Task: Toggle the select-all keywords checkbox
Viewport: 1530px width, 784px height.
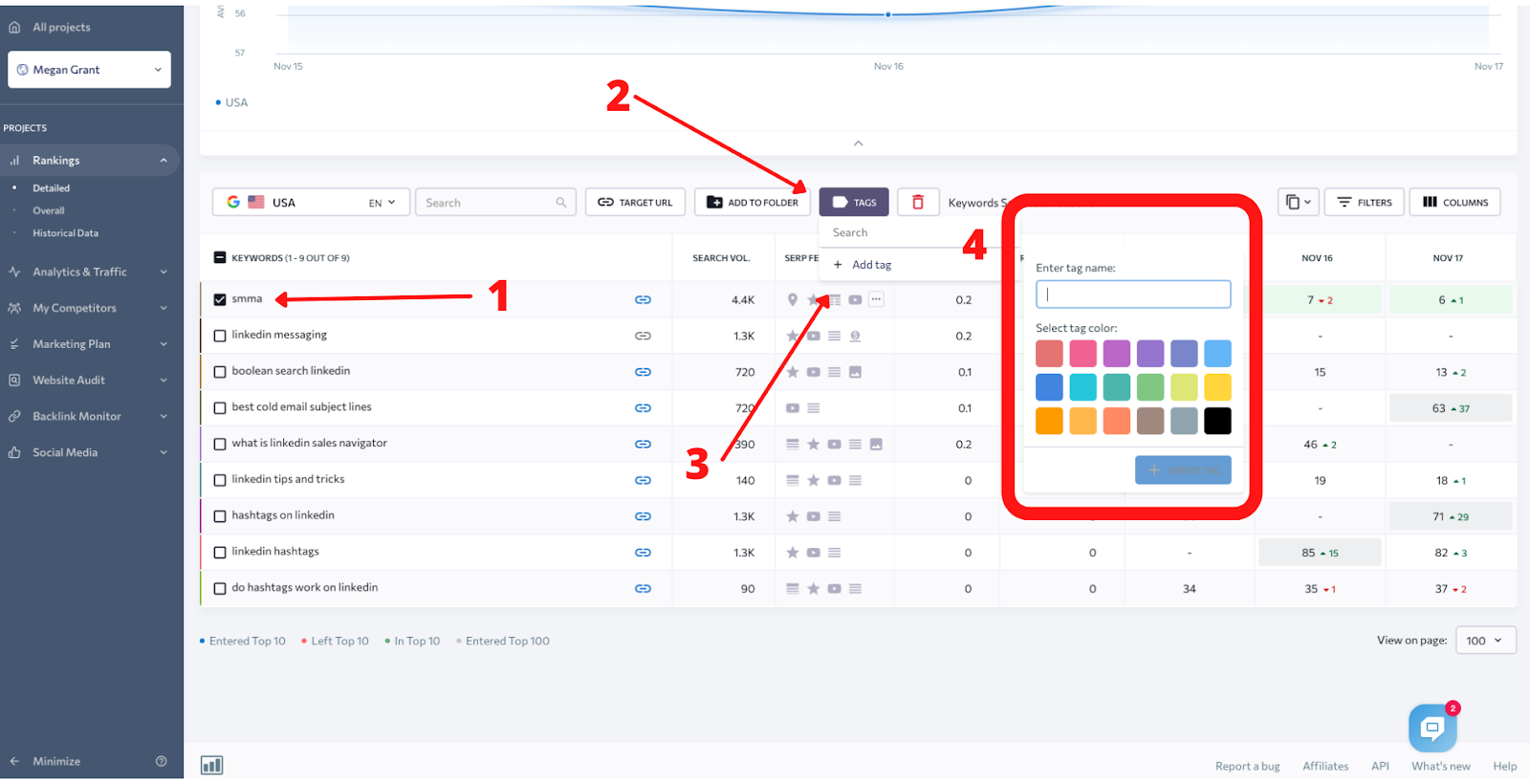Action: coord(220,258)
